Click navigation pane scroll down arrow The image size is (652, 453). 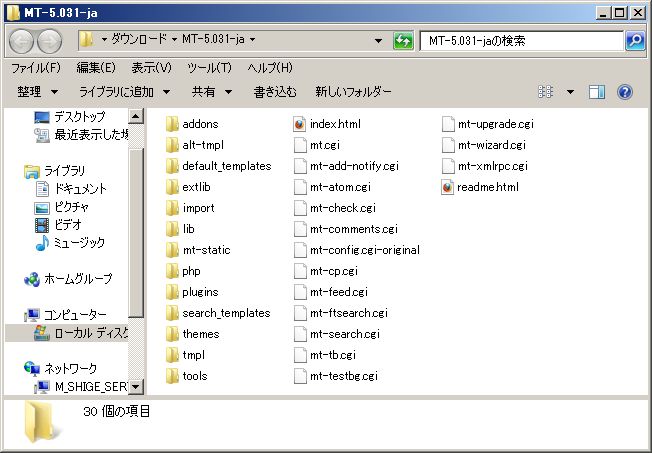(136, 387)
